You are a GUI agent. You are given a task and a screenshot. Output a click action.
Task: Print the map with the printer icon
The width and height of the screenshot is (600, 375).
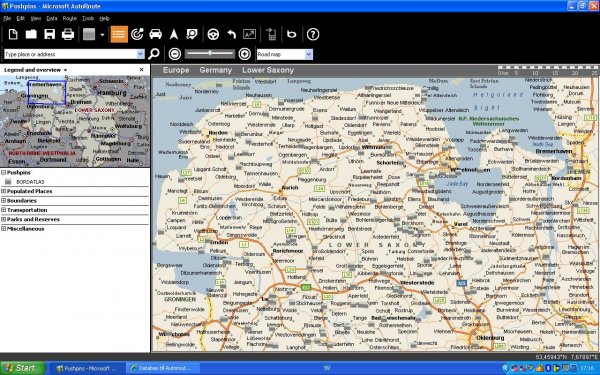(68, 34)
